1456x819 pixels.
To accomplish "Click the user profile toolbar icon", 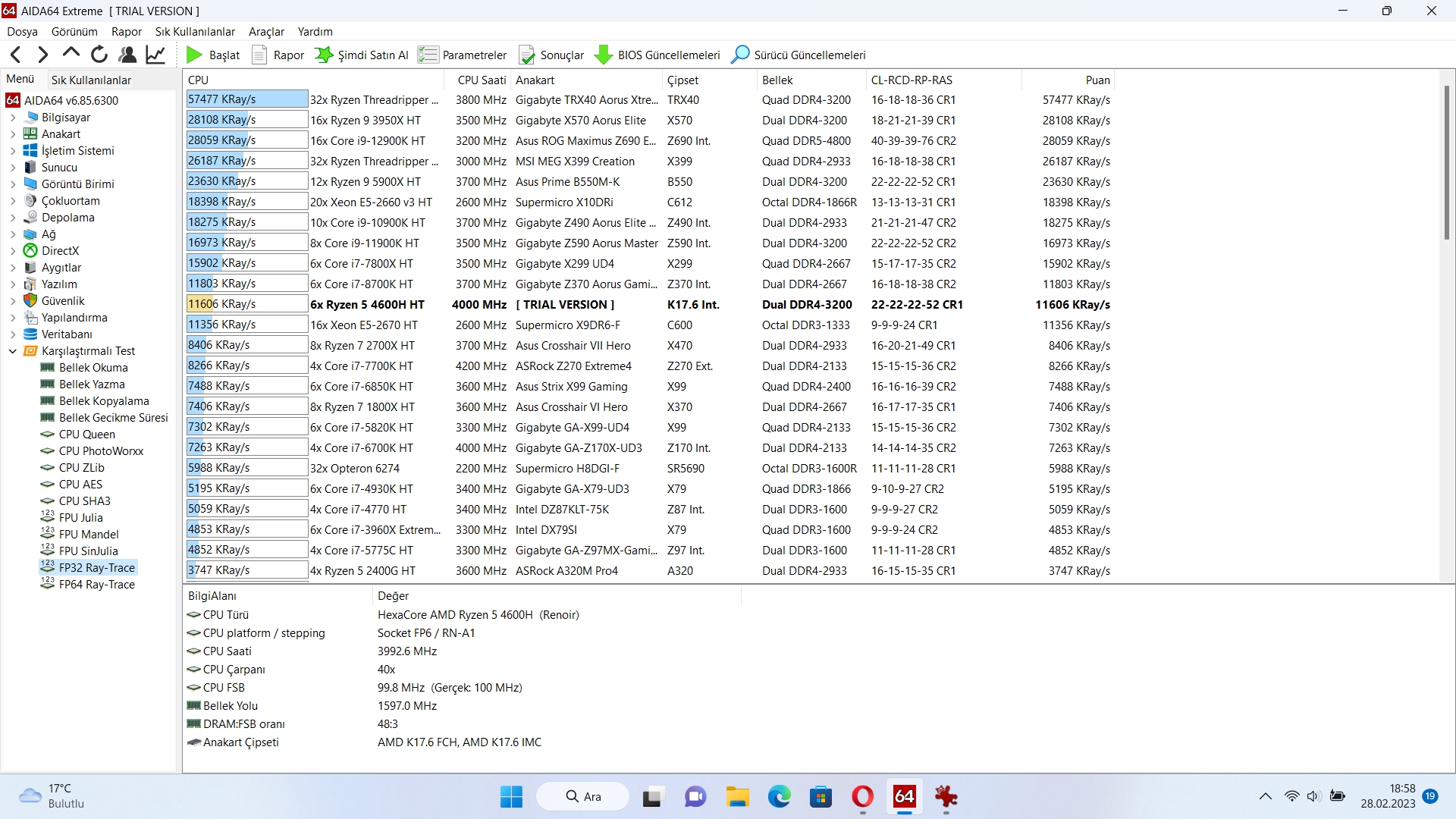I will click(x=127, y=55).
